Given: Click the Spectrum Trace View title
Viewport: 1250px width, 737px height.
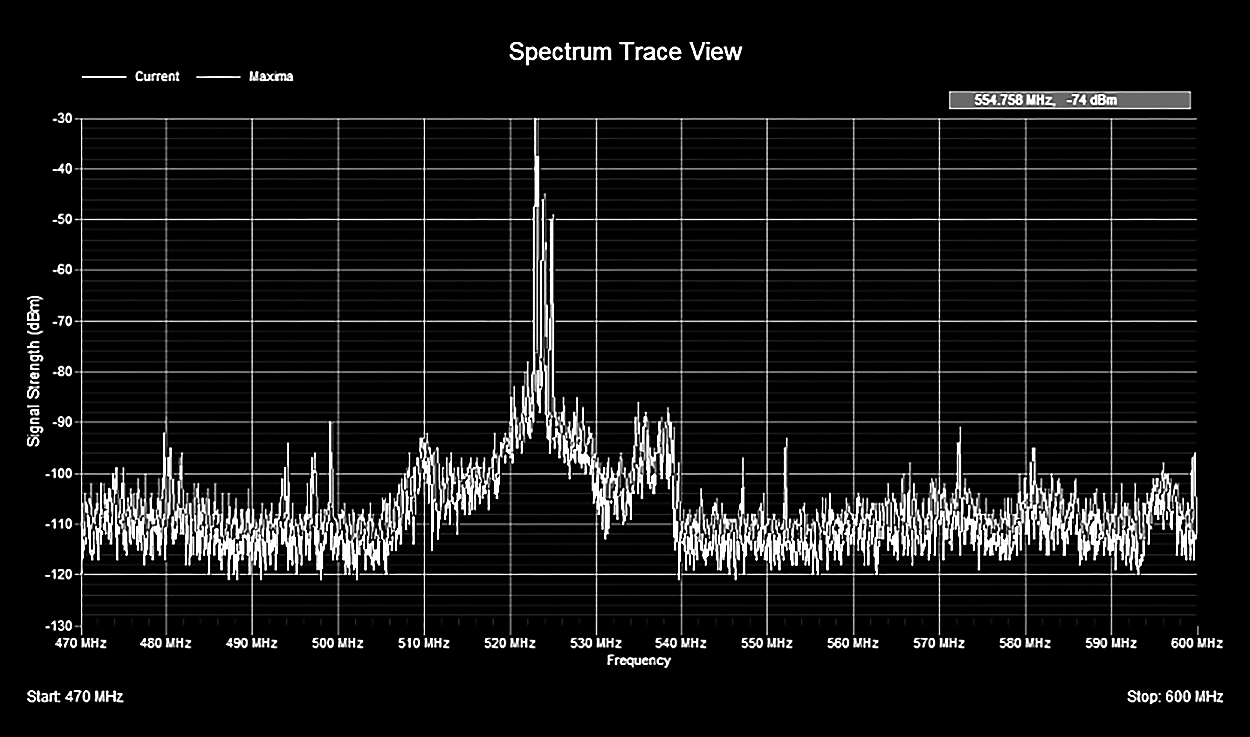Looking at the screenshot, I should pyautogui.click(x=625, y=51).
